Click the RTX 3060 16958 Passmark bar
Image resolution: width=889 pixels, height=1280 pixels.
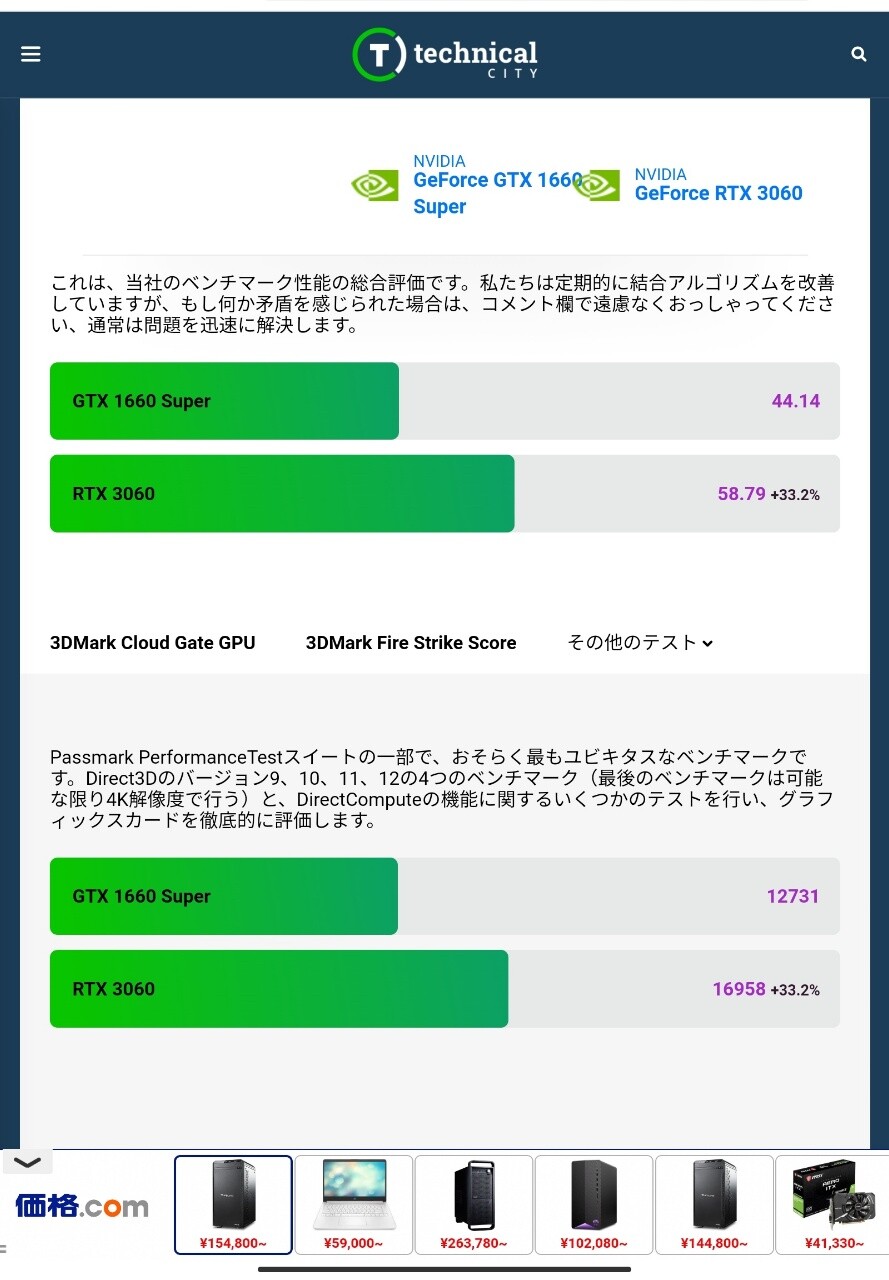pyautogui.click(x=445, y=989)
